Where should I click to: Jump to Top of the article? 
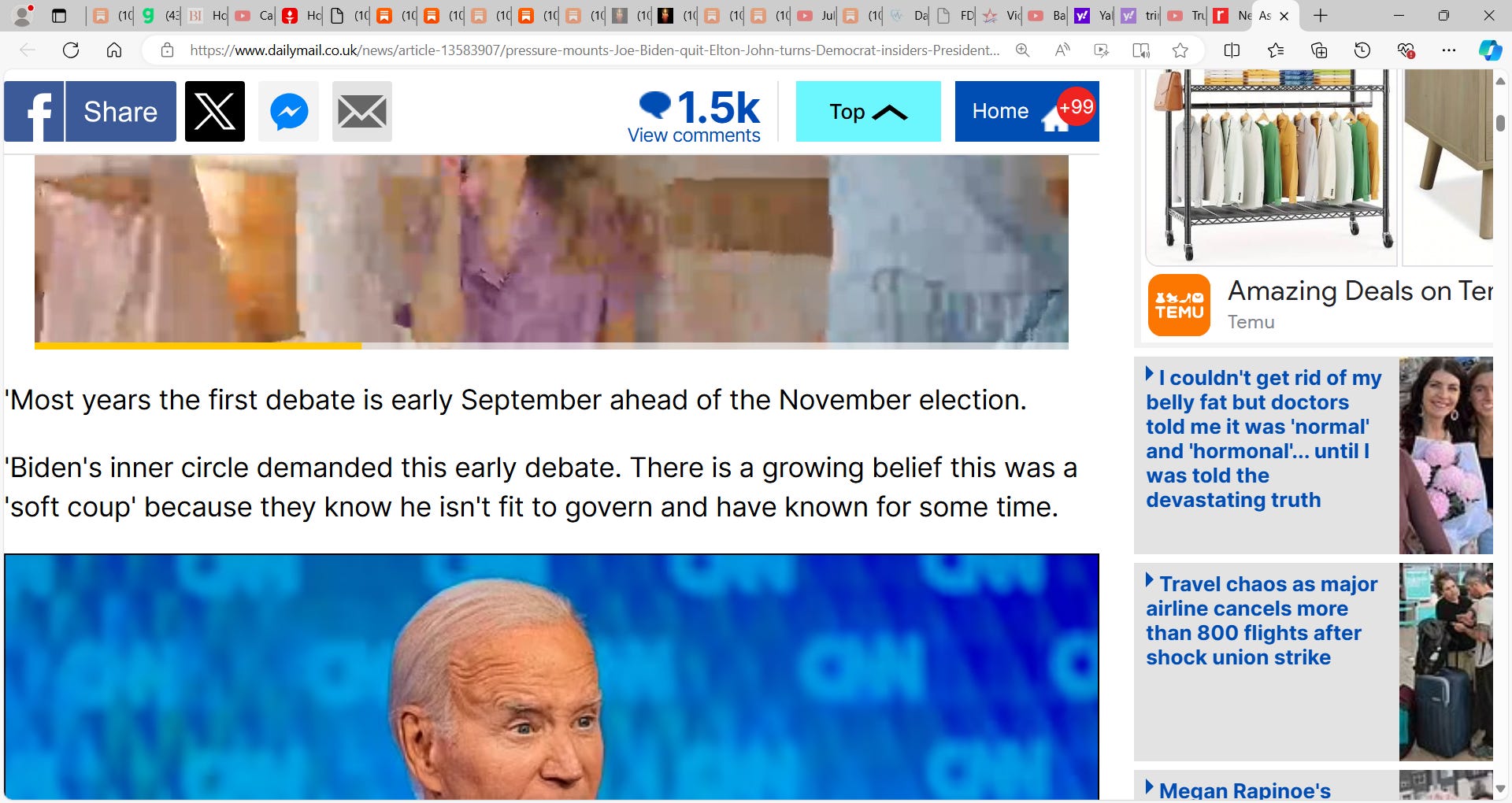(x=868, y=112)
